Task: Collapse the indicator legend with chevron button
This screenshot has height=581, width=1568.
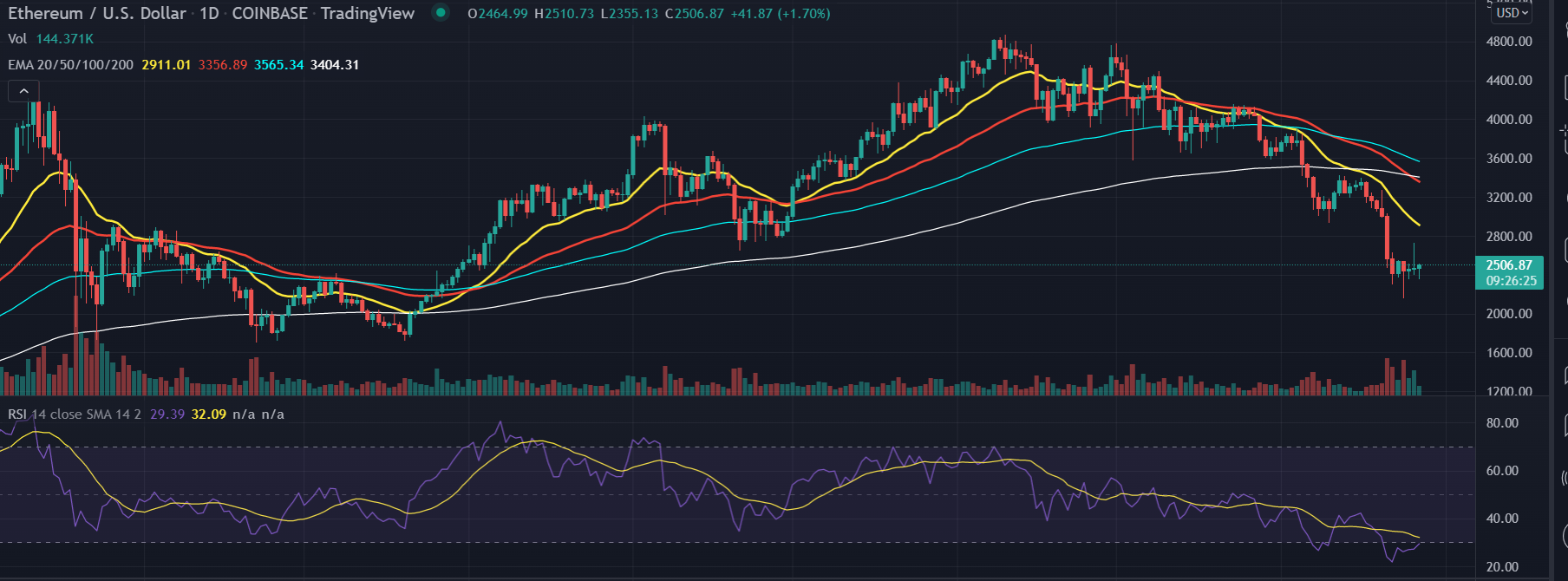Action: tap(23, 91)
